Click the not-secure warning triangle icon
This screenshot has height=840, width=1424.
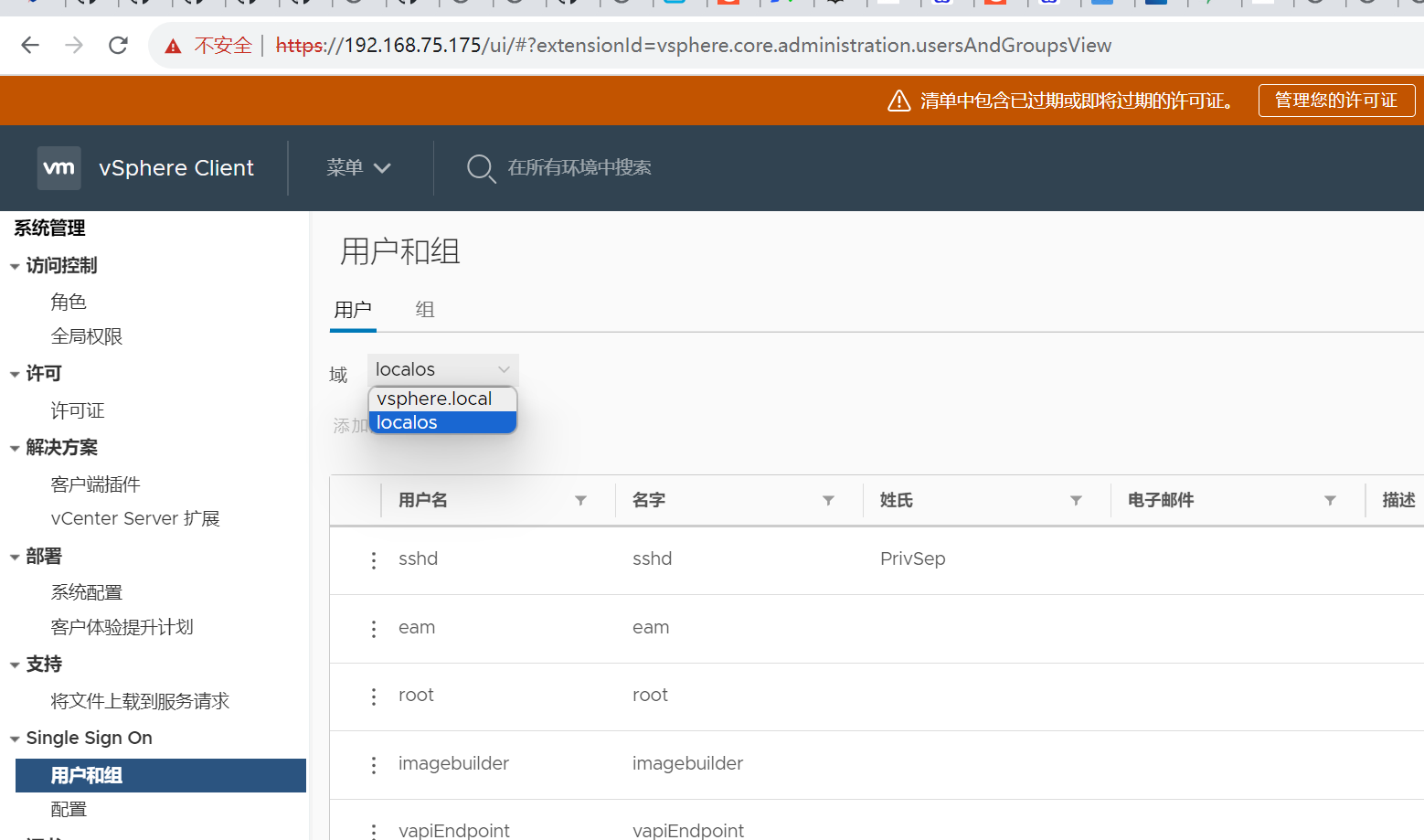click(x=173, y=46)
